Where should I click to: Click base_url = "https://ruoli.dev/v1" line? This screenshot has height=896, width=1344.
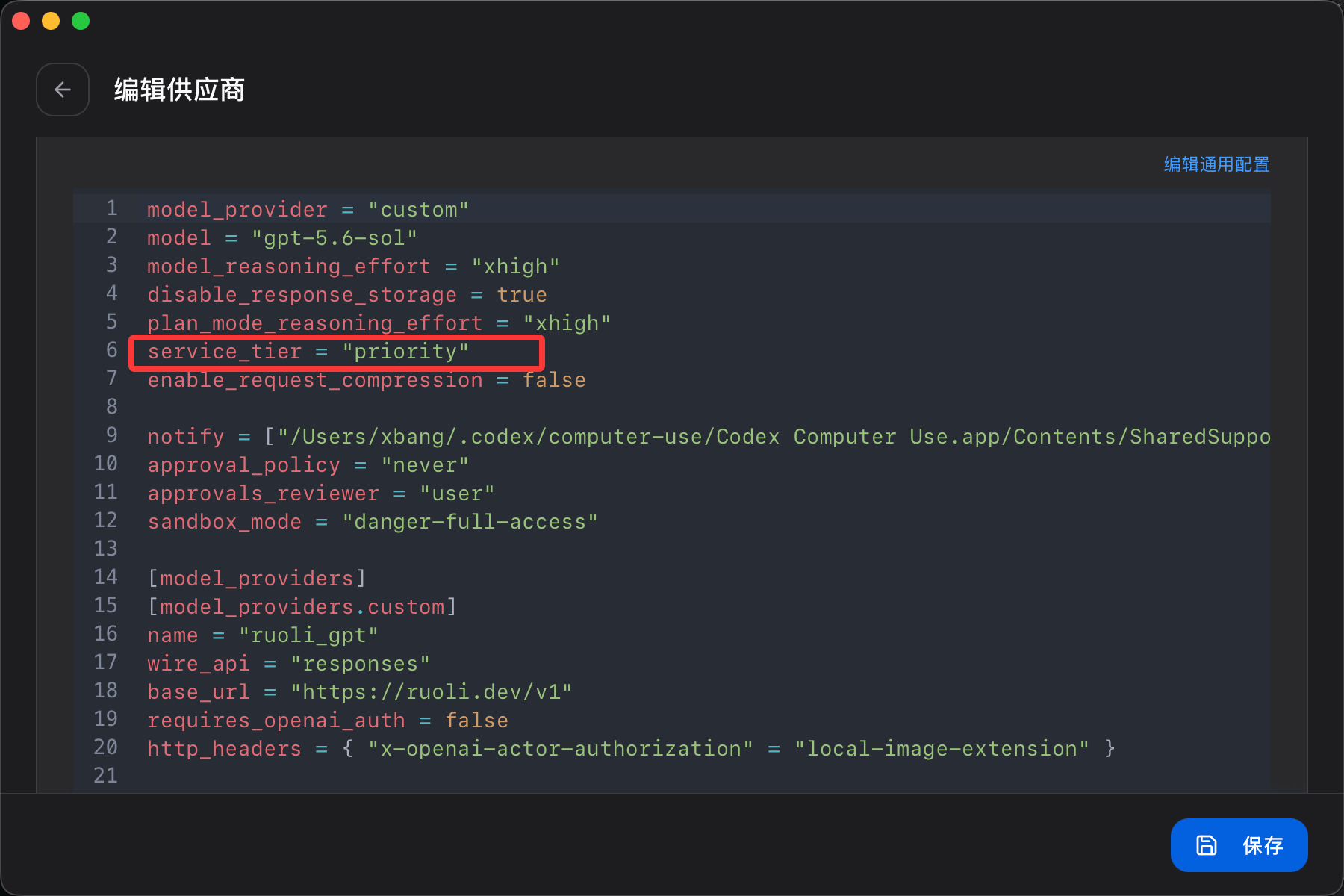point(360,691)
